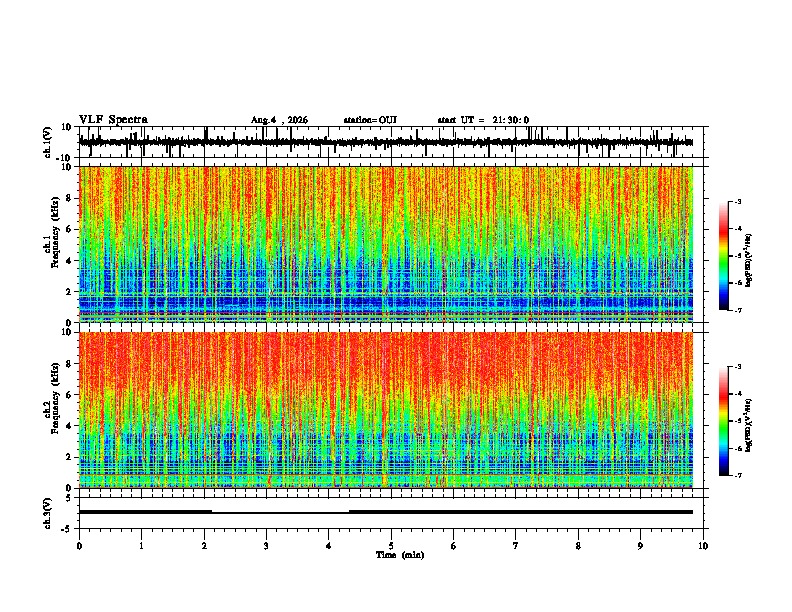
Task: Click the time axis tick label "3"
Action: (266, 546)
